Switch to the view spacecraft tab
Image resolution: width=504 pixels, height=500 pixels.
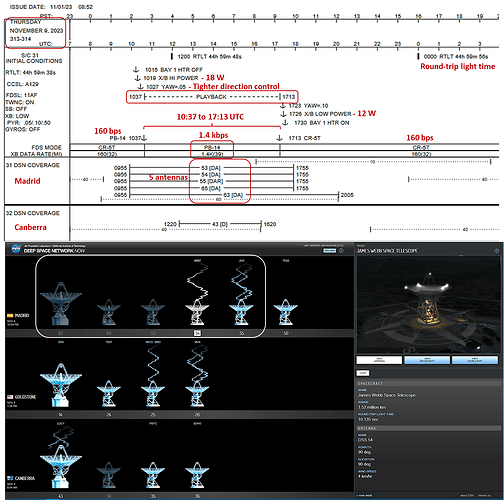coord(427,360)
